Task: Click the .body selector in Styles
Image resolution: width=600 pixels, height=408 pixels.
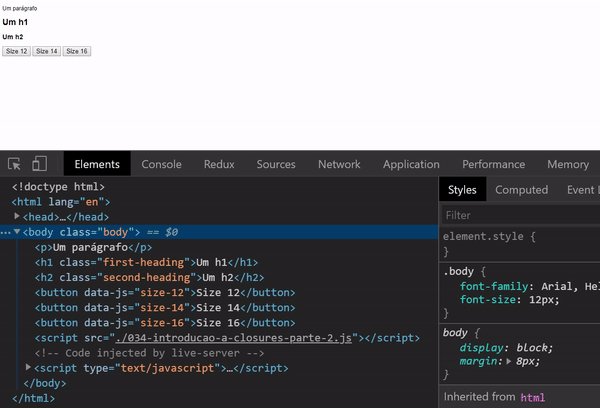Action: (458, 271)
